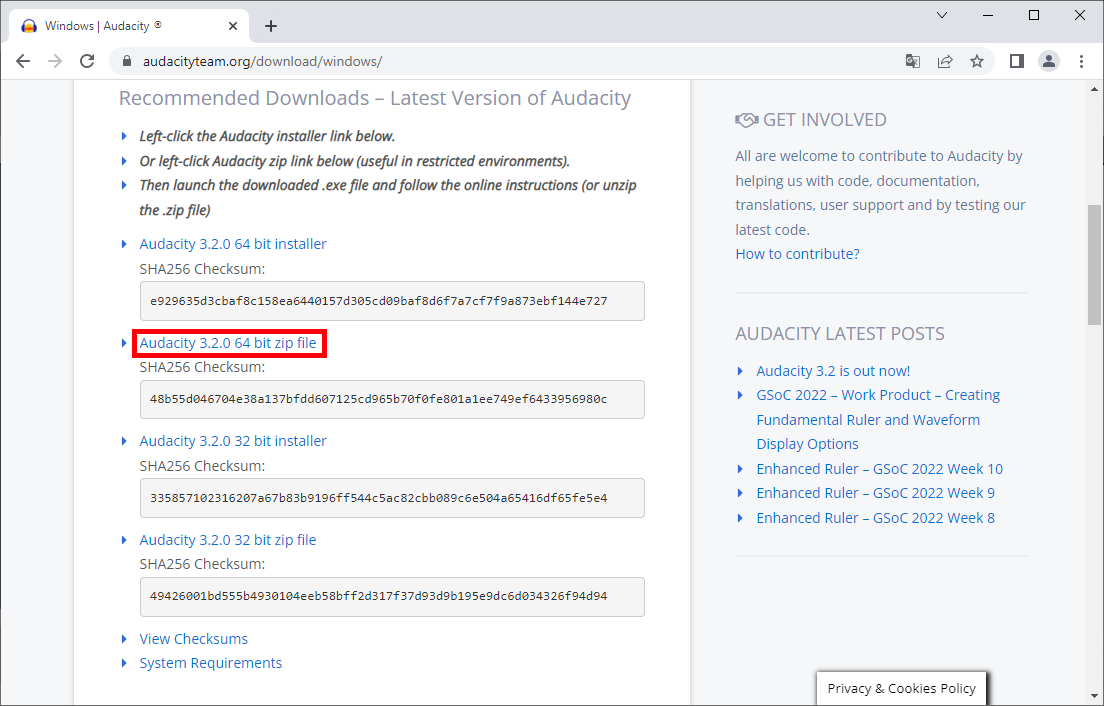Expand the System Requirements entry arrow

click(x=124, y=662)
